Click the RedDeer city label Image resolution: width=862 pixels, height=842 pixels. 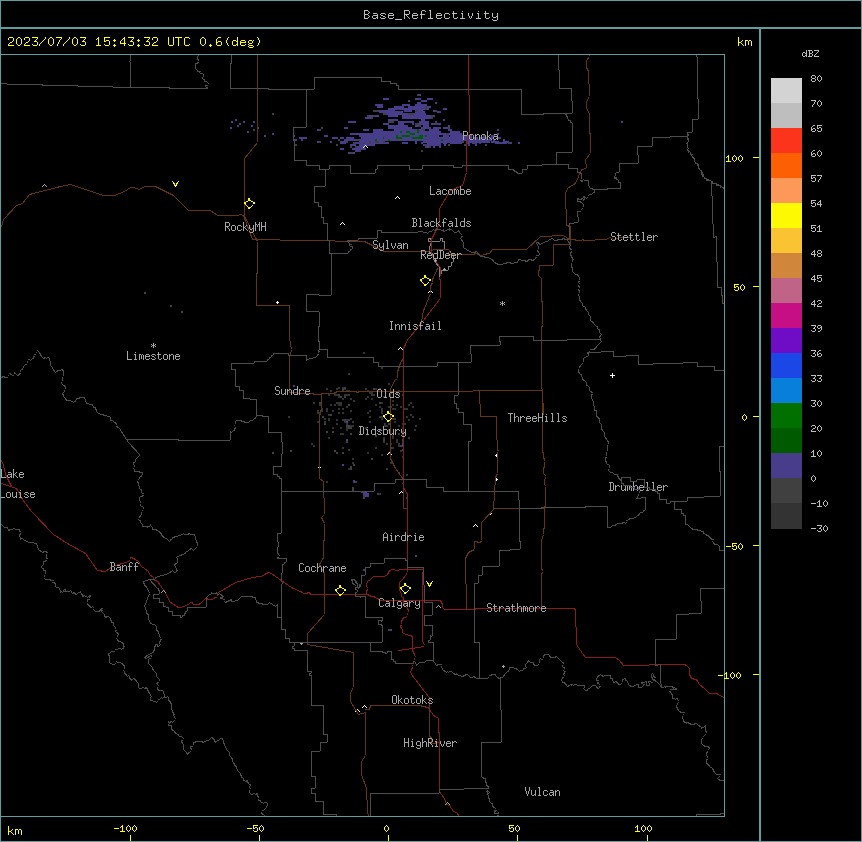click(440, 255)
